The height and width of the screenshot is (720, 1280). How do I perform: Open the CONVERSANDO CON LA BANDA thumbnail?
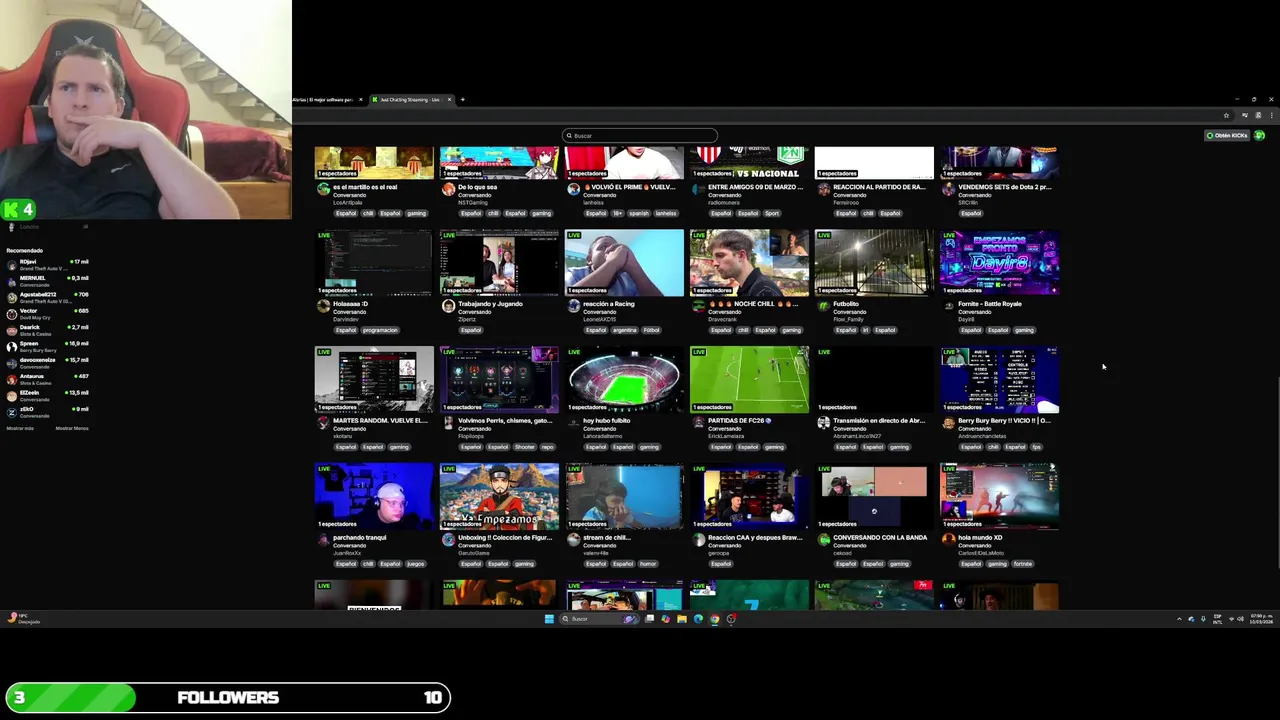(874, 497)
